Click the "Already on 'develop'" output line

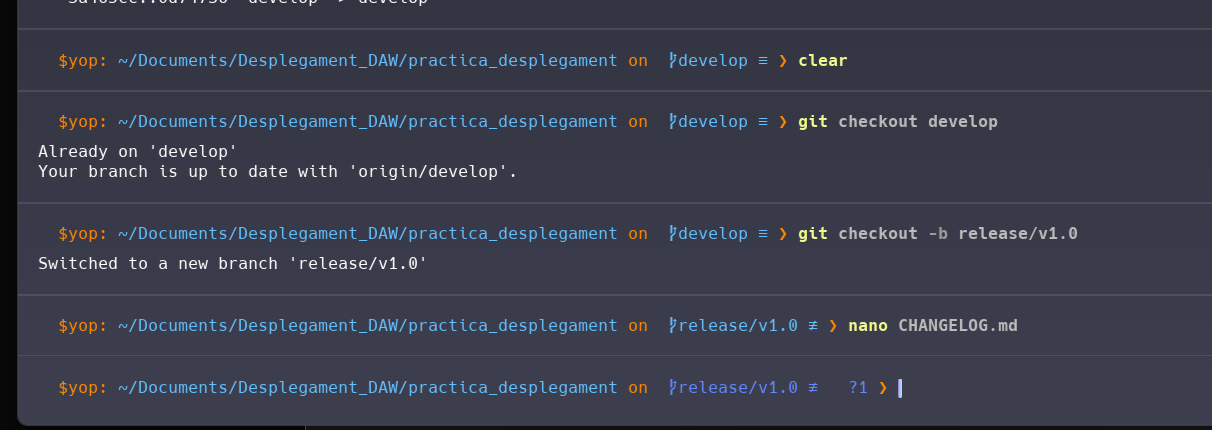tap(137, 152)
